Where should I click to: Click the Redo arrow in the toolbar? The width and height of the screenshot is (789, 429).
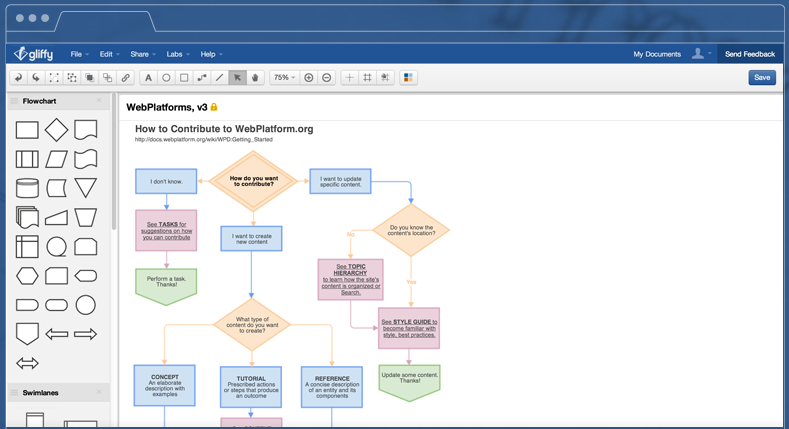point(36,77)
